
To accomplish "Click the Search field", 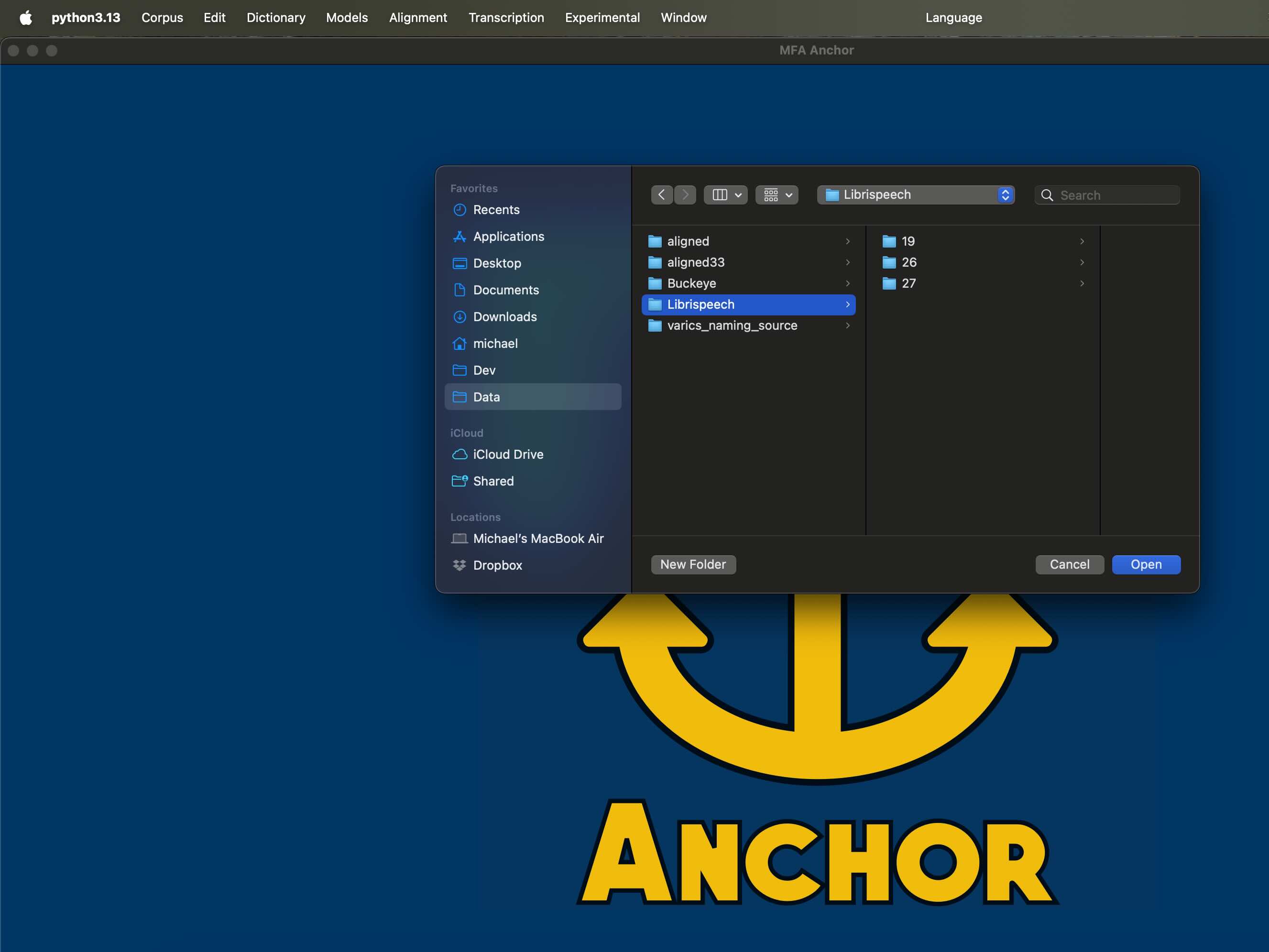I will (1107, 195).
